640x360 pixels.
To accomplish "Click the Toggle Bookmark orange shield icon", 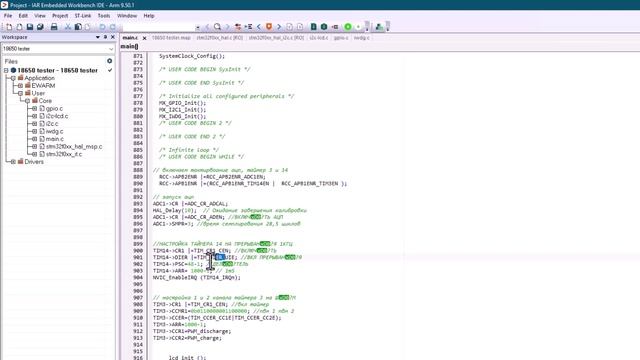I will click(269, 27).
